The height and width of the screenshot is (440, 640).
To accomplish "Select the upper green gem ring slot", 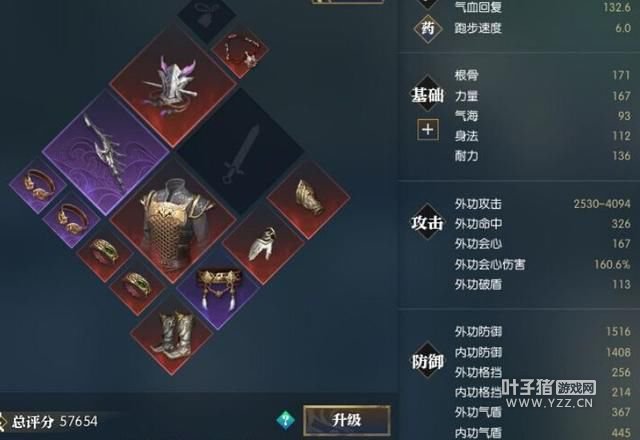I will 105,254.
